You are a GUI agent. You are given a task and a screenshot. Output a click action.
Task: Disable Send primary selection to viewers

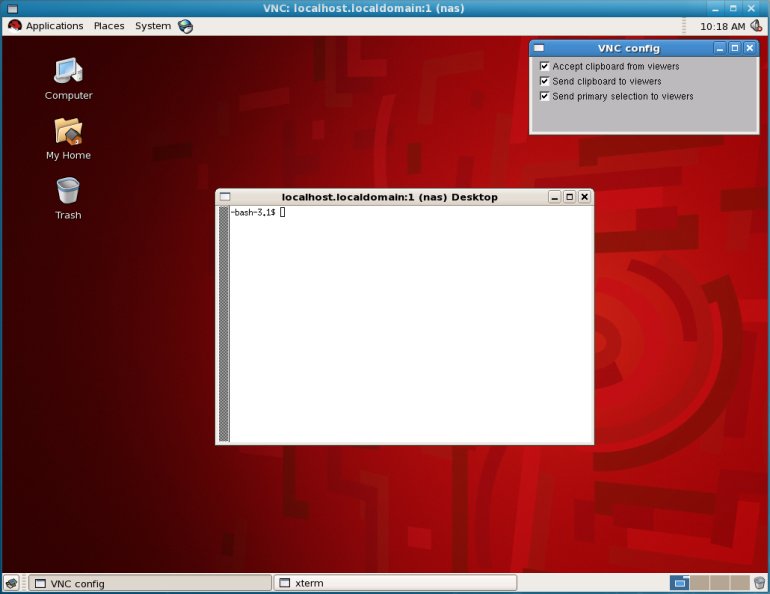click(544, 96)
